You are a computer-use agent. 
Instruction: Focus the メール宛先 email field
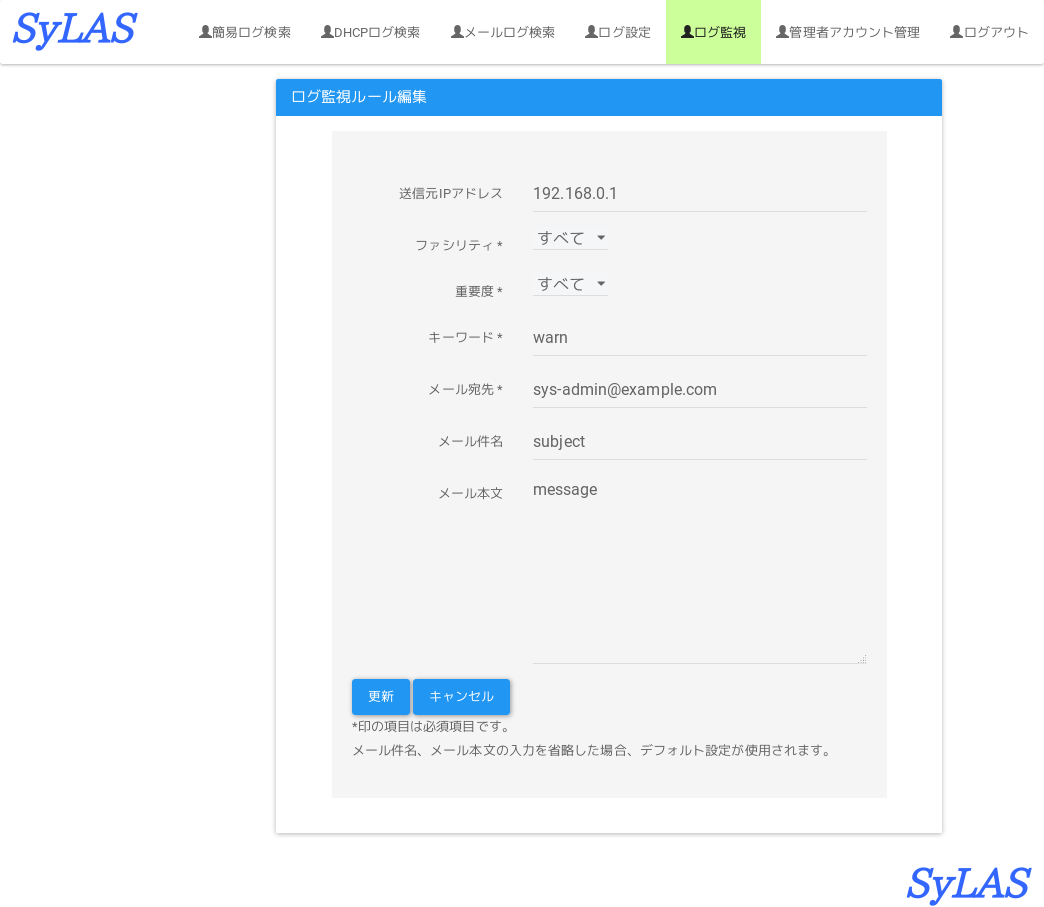click(x=699, y=390)
